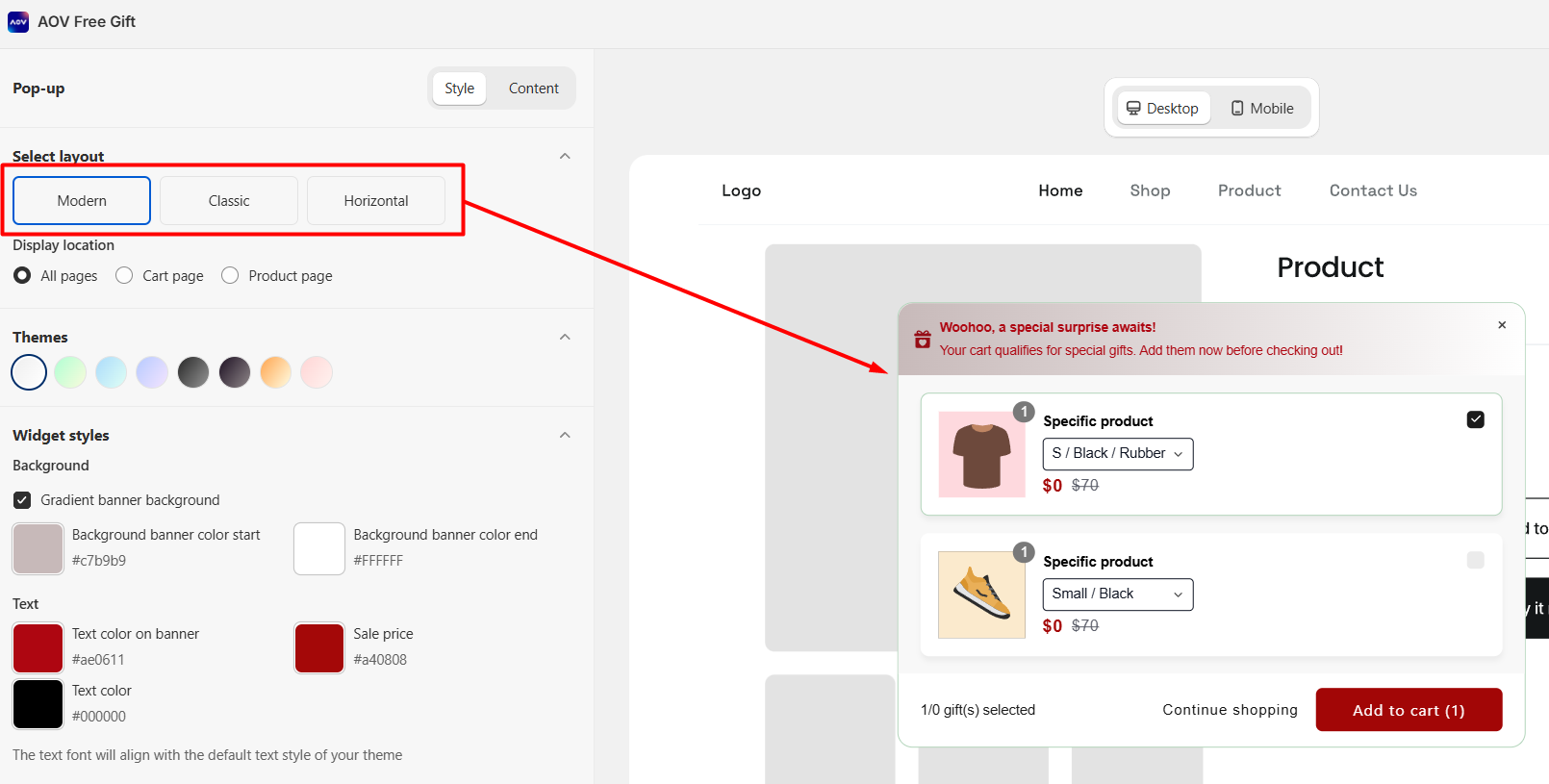
Task: Close the gift pop-up with X
Action: [x=1501, y=325]
